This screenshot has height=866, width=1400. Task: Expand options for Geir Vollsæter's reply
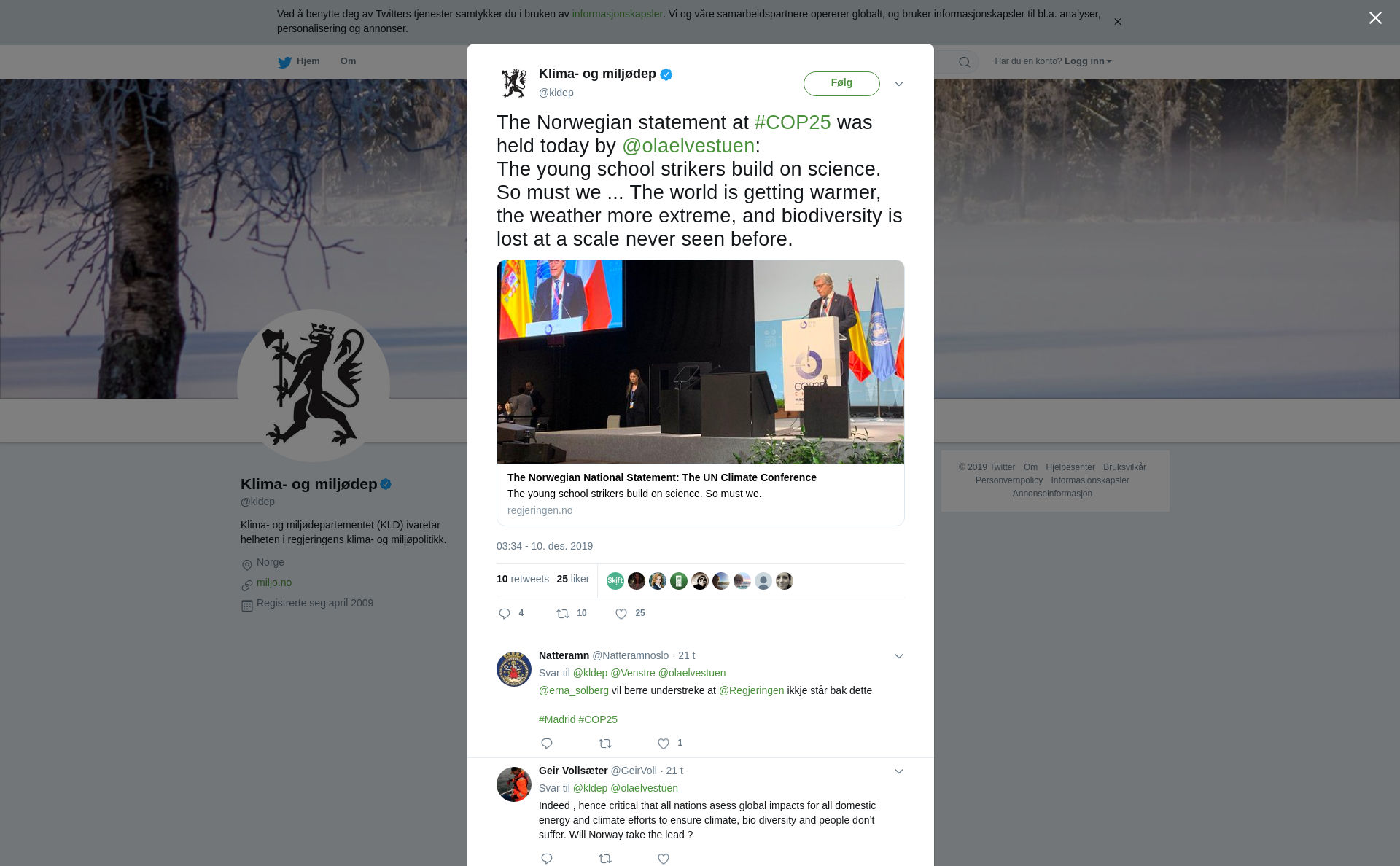tap(899, 771)
